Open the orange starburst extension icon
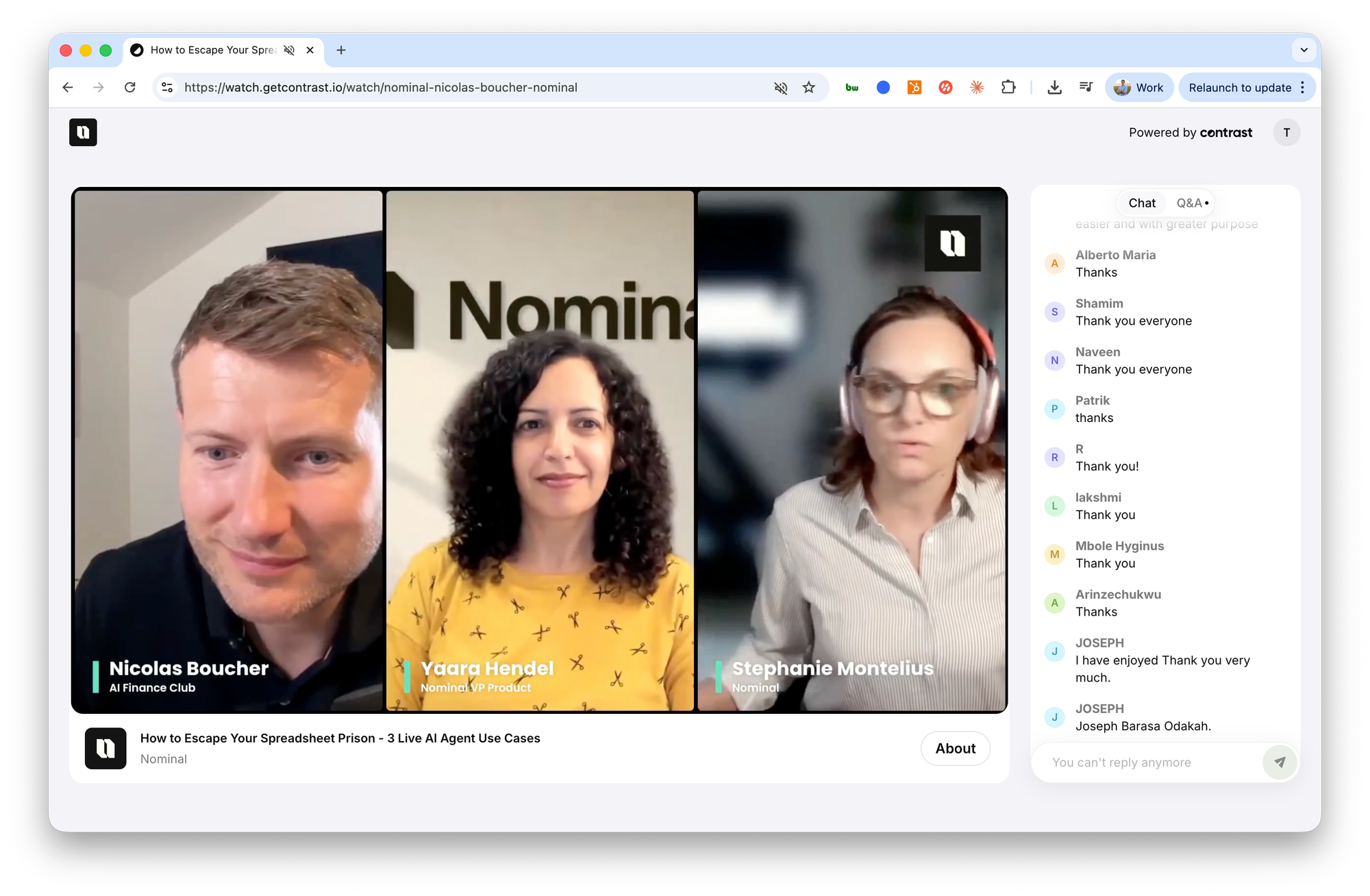Screen dimensions: 1370x896 (x=977, y=87)
